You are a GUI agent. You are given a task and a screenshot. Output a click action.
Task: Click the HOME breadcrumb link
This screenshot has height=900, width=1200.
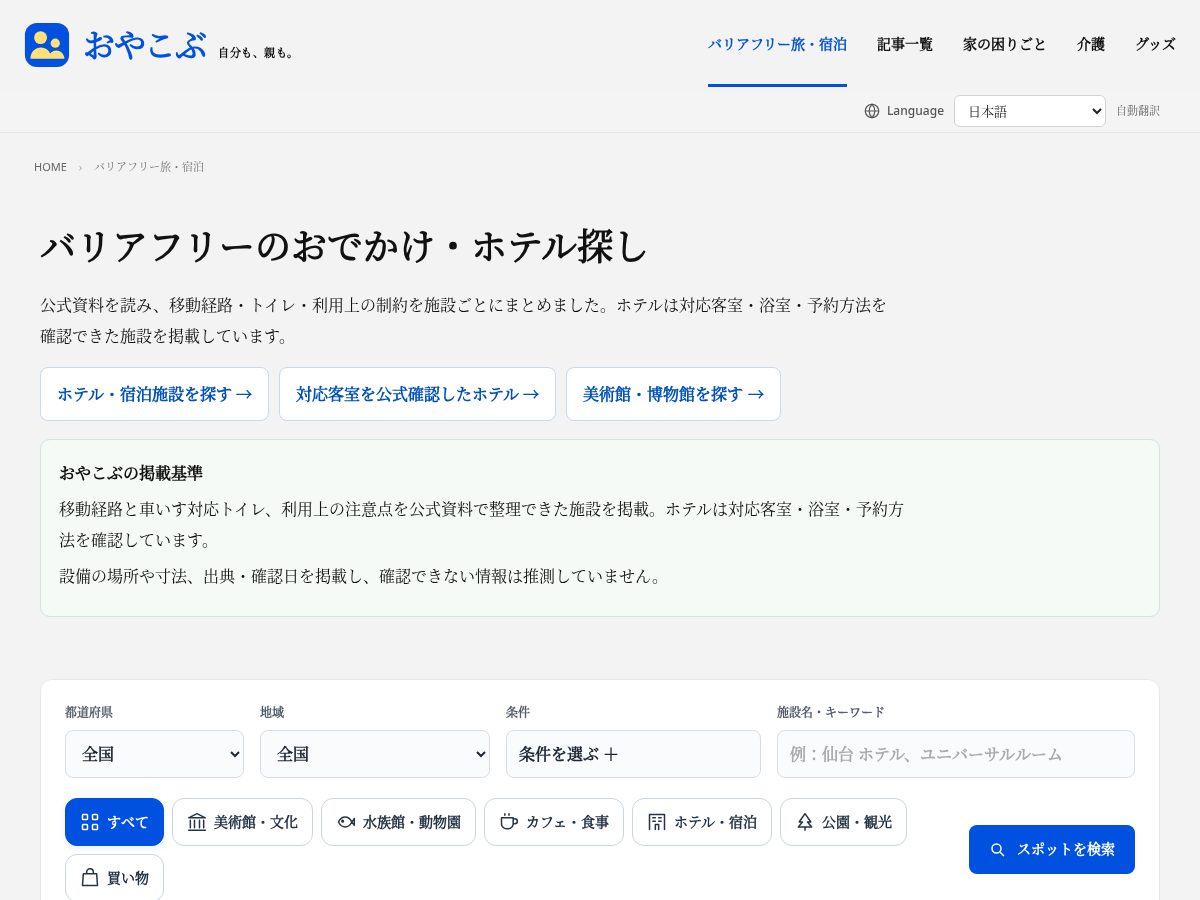pos(50,167)
